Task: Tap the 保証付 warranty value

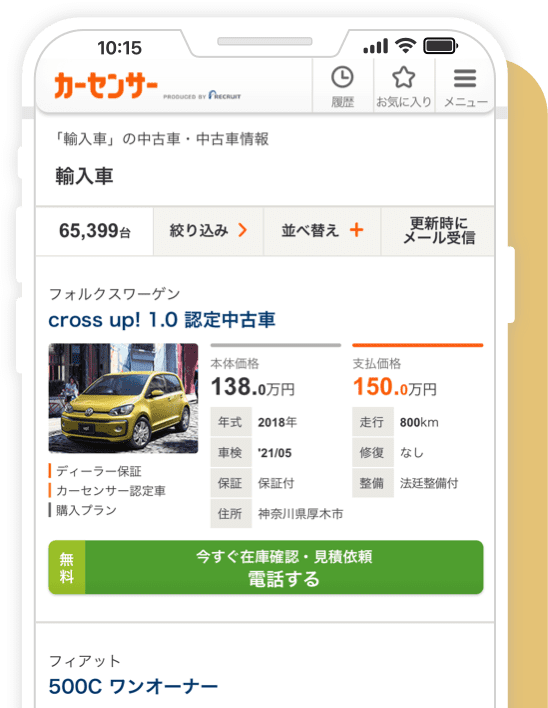Action: click(276, 483)
